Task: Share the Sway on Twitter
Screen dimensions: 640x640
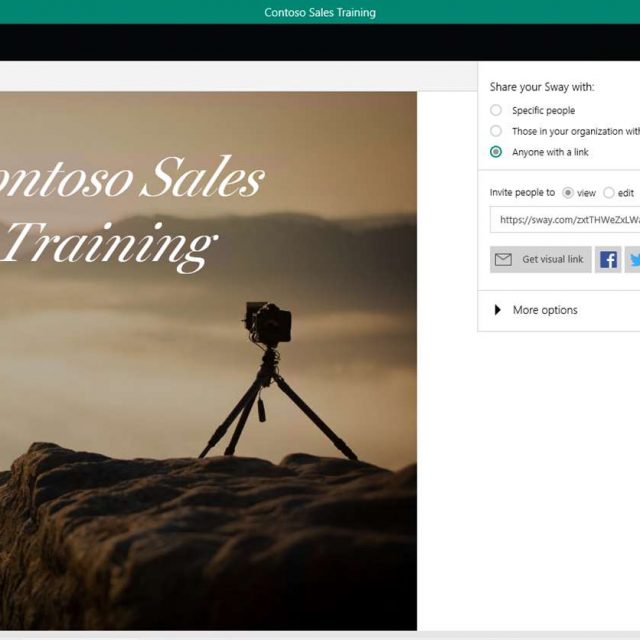Action: click(632, 260)
